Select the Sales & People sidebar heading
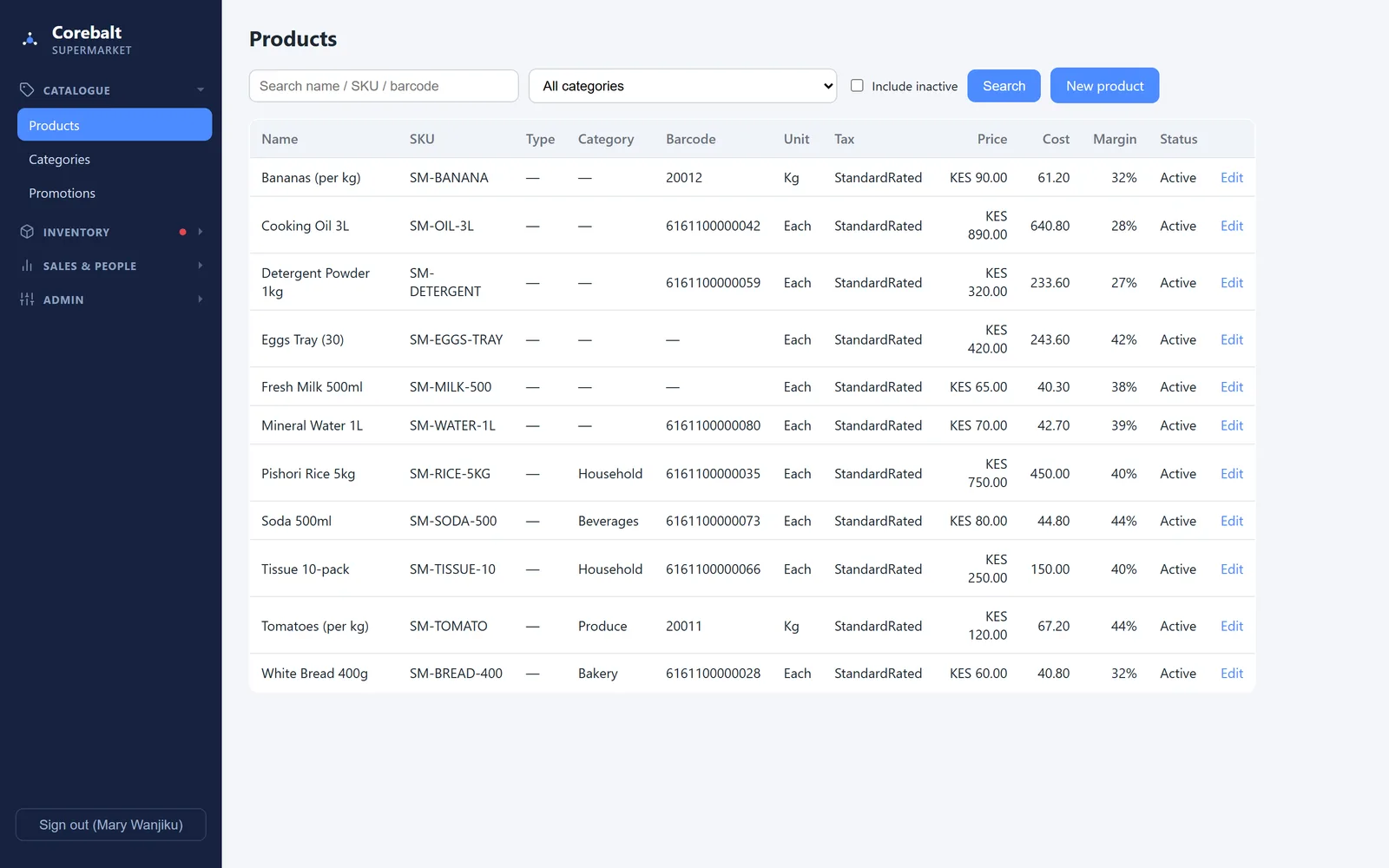1389x868 pixels. point(89,266)
